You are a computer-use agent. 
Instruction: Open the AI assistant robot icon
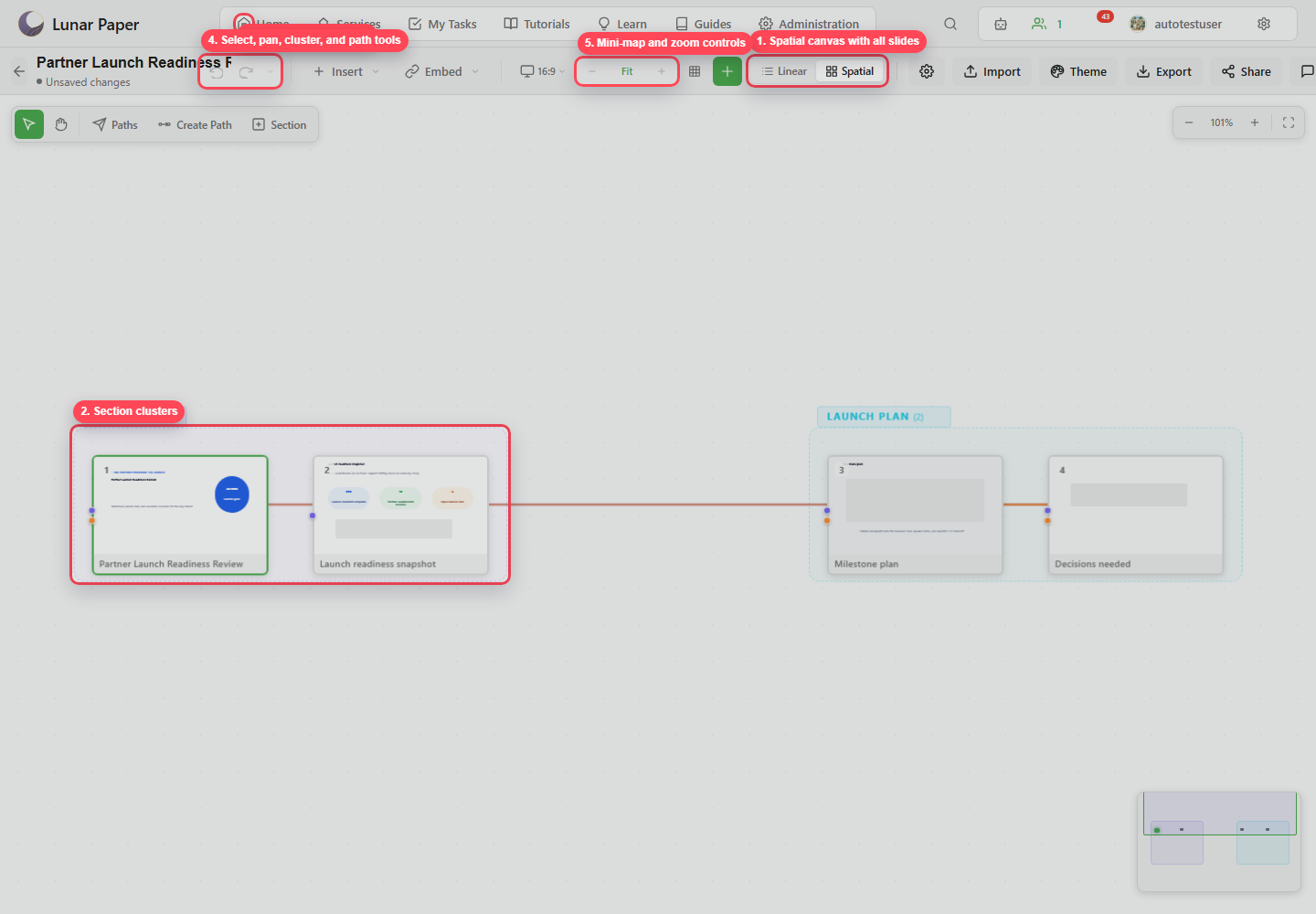(1001, 24)
